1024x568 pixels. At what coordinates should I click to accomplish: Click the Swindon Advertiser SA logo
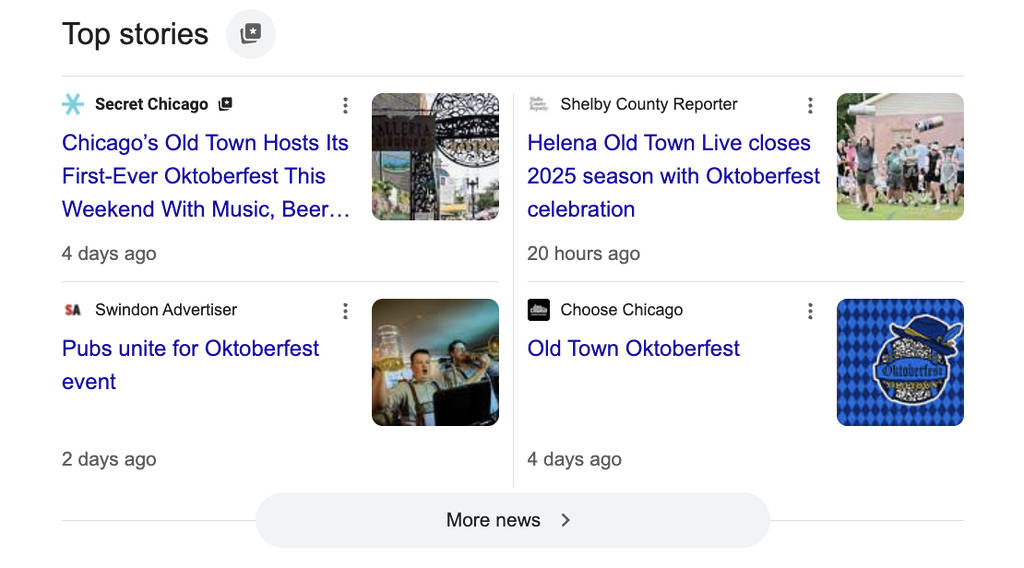[73, 310]
